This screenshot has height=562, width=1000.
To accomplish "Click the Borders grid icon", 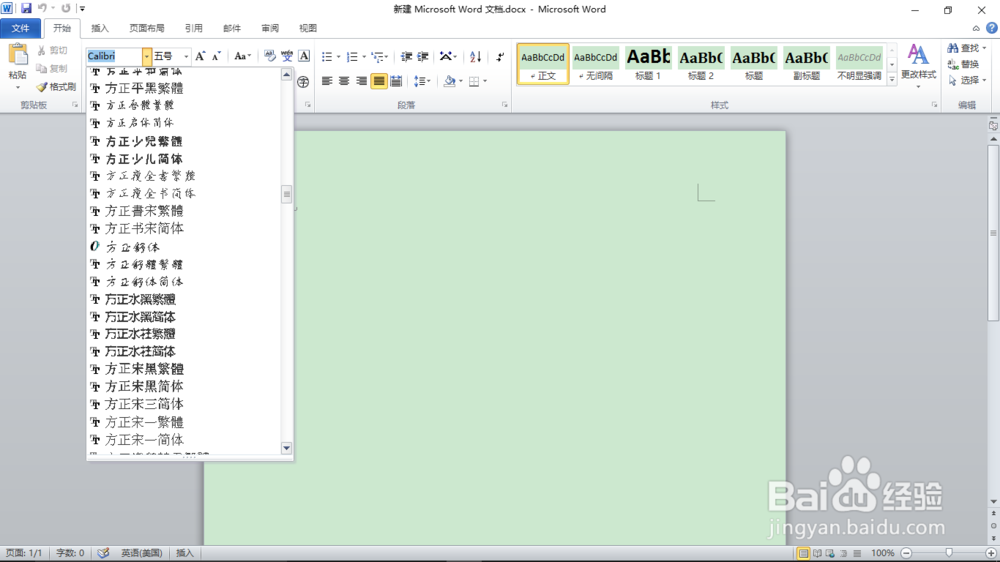I will click(x=474, y=81).
